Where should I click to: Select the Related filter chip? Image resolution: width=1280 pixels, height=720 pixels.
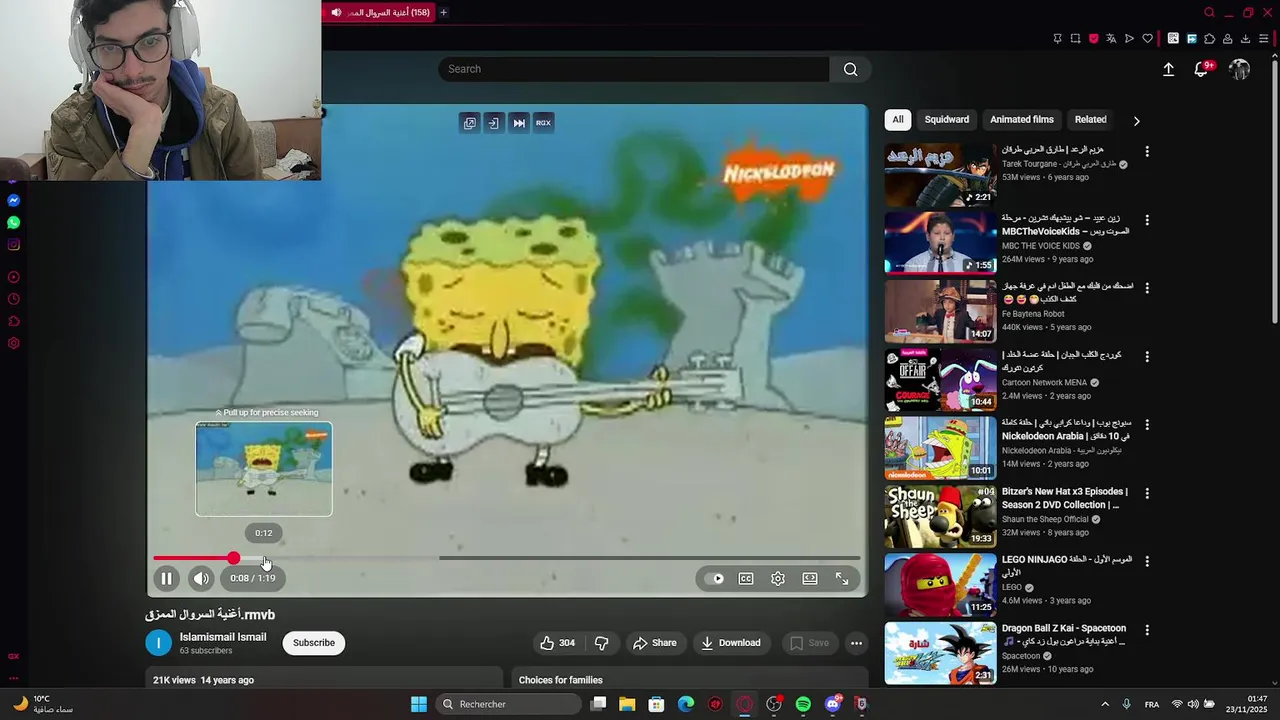[x=1090, y=120]
